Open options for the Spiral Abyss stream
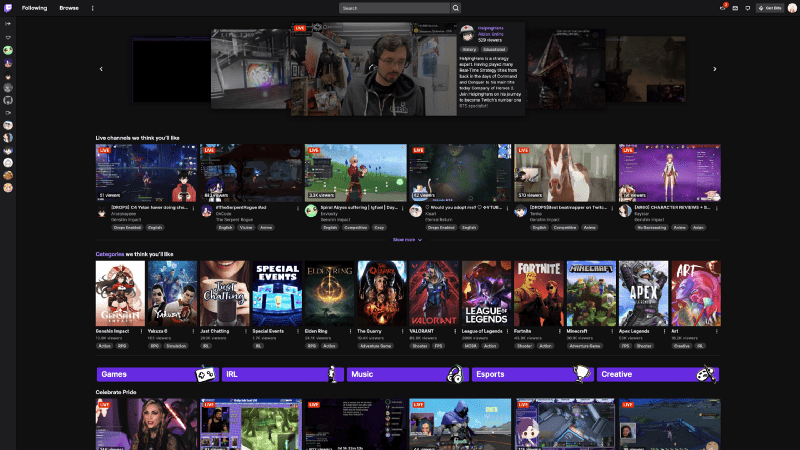Screen dimensions: 800x450 pyautogui.click(x=403, y=208)
